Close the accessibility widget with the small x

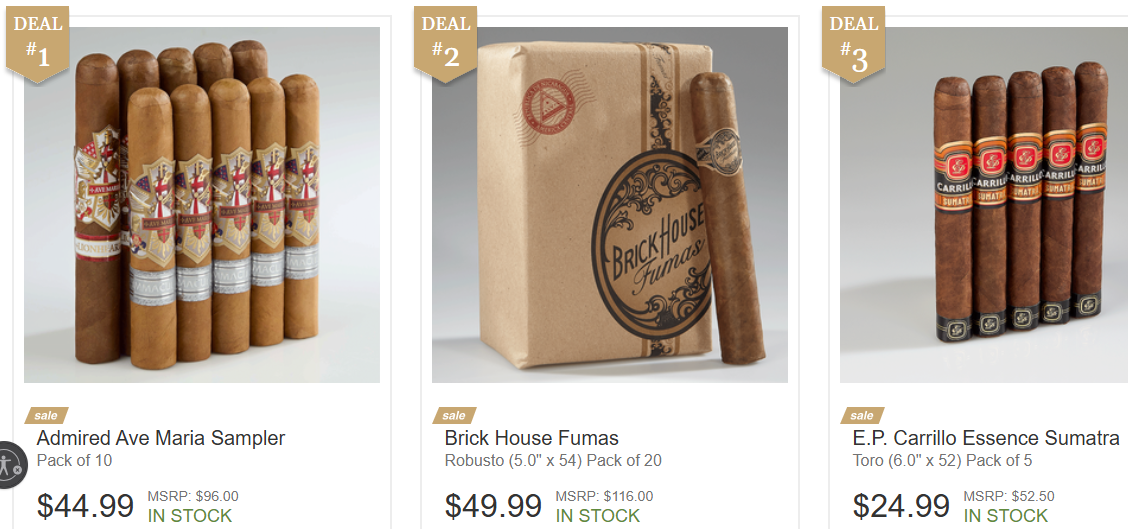(18, 470)
